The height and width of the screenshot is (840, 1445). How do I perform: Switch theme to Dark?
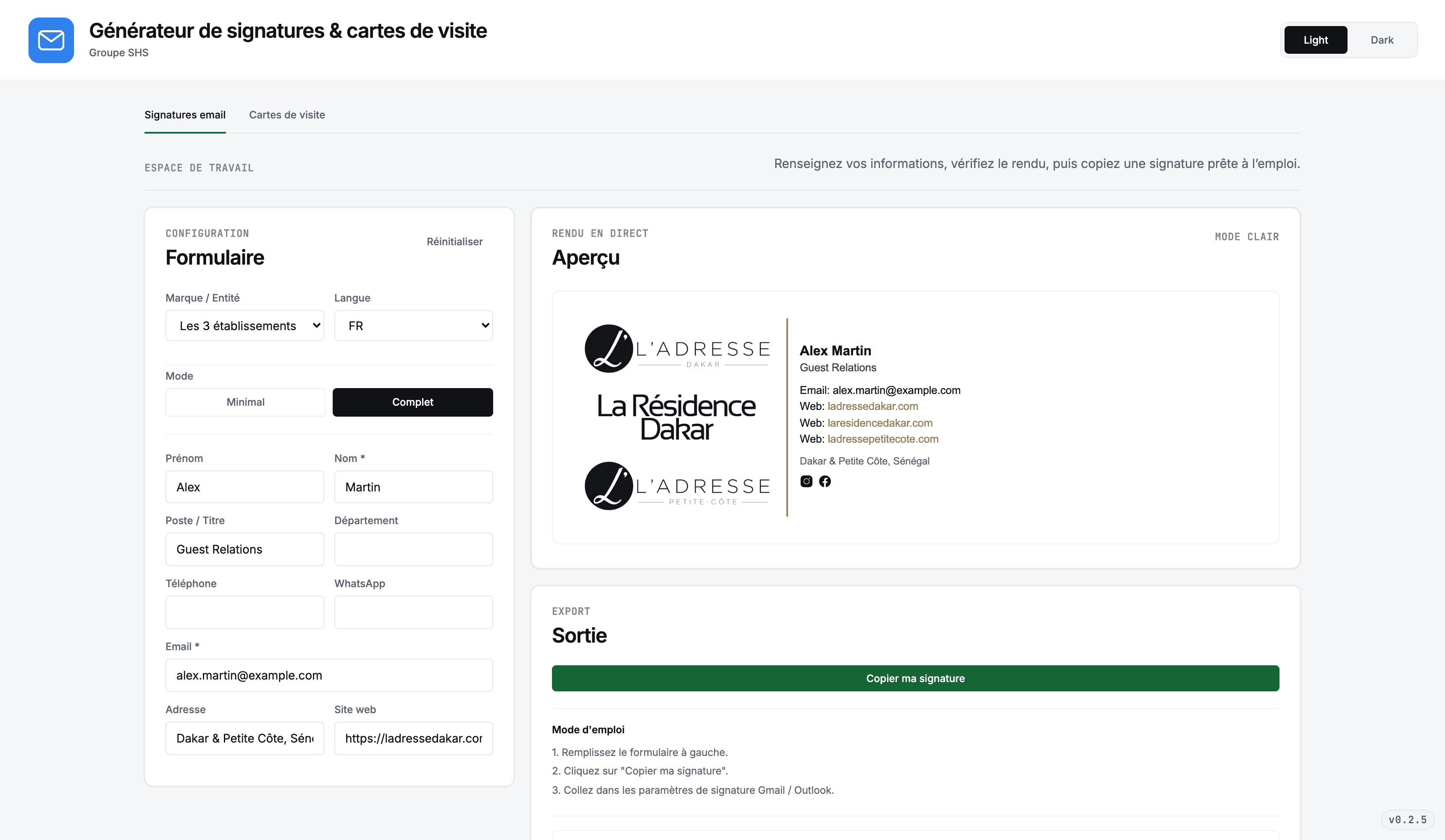point(1382,40)
